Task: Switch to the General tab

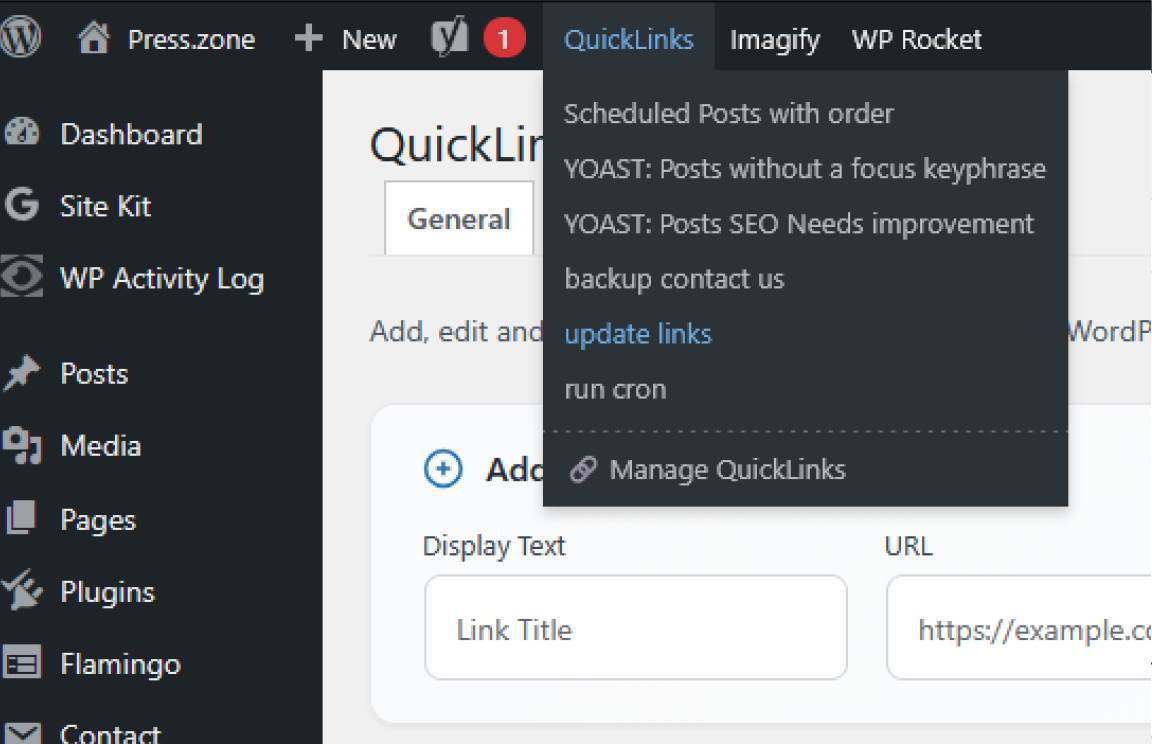Action: (x=459, y=218)
